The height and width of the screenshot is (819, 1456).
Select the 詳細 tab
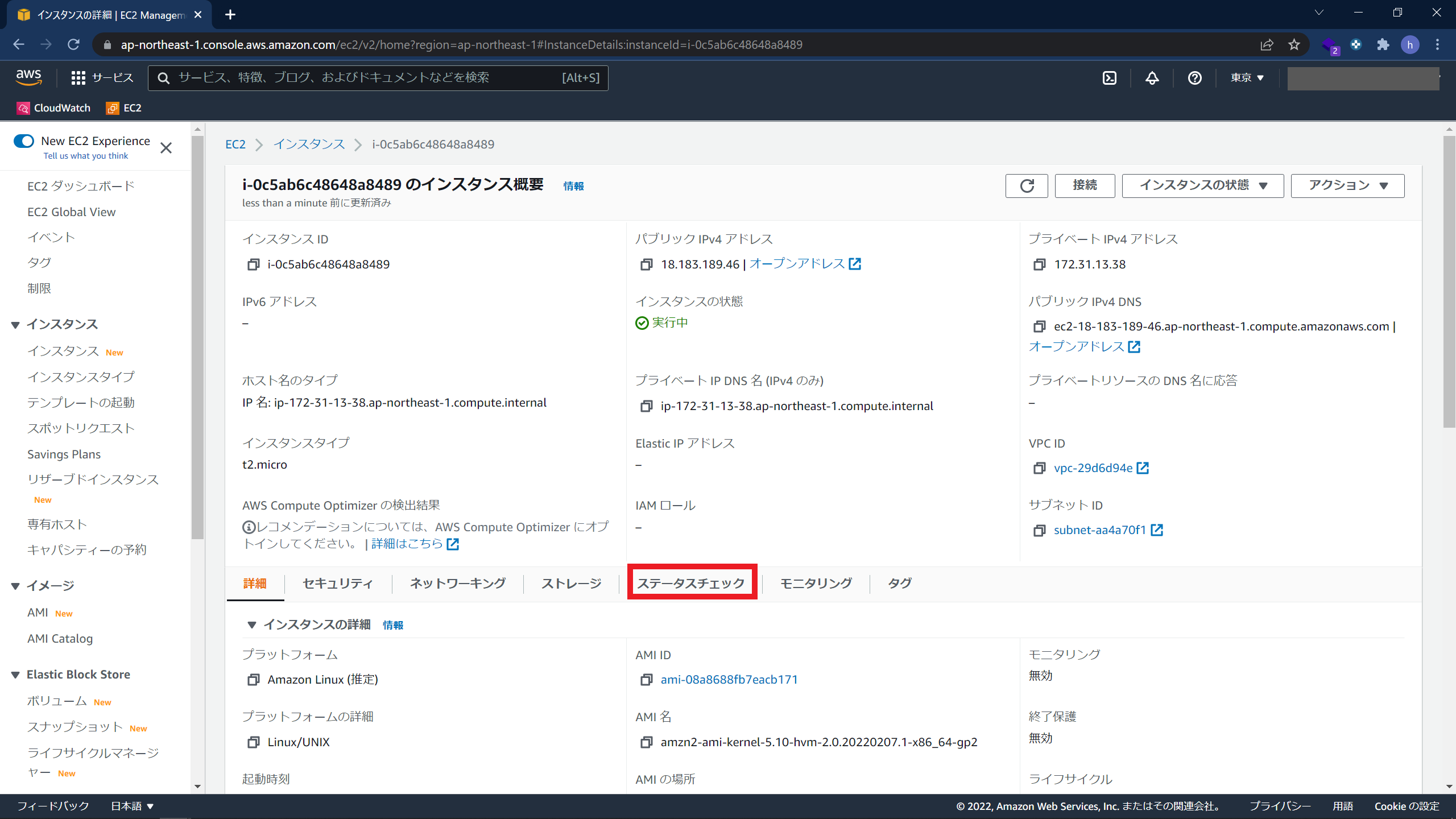(255, 584)
